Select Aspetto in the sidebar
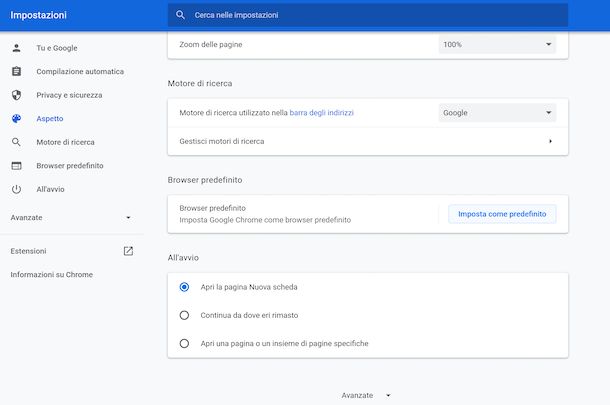Screen dimensions: 610x405 click(50, 119)
